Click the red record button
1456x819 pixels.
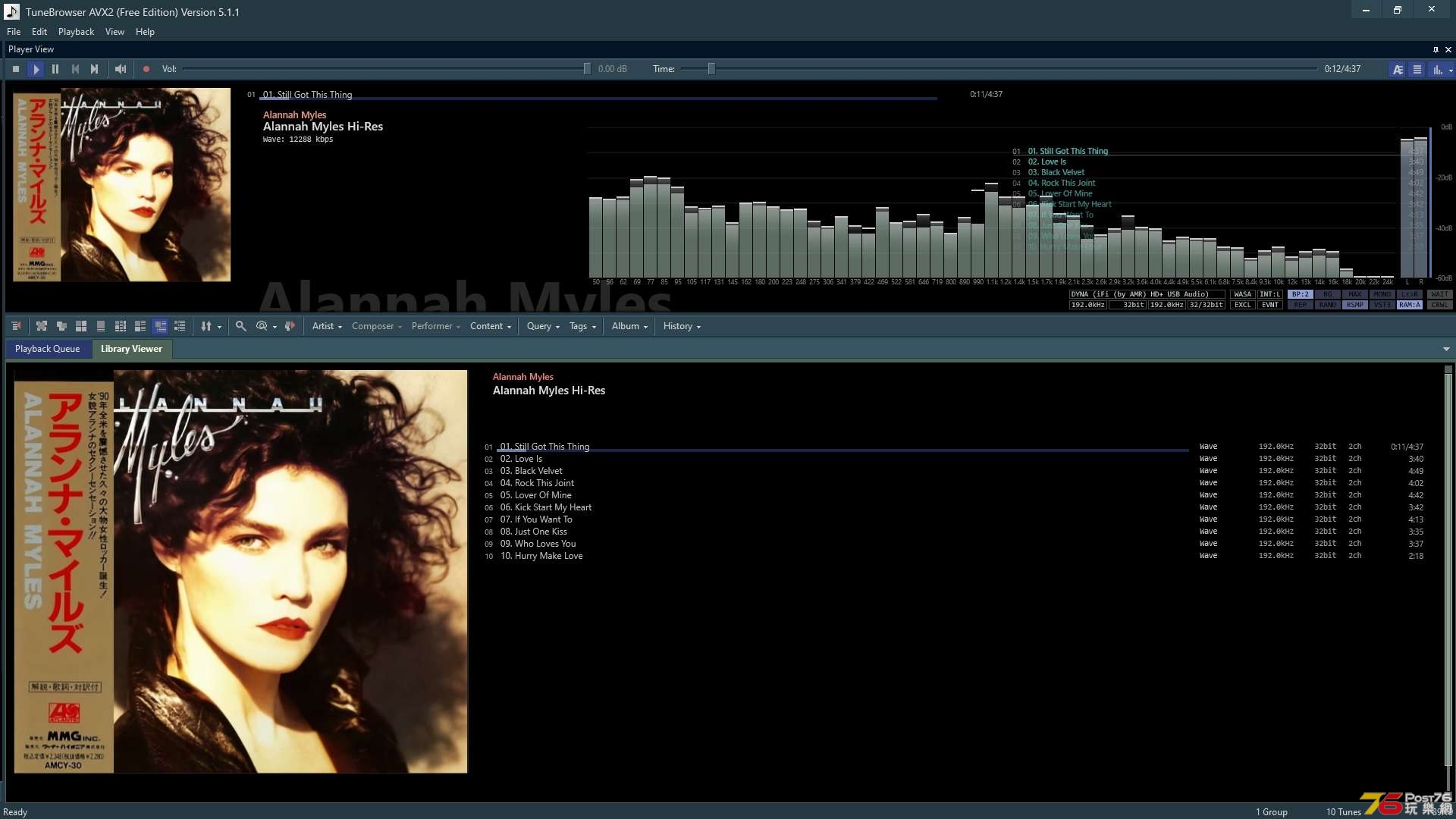click(146, 69)
